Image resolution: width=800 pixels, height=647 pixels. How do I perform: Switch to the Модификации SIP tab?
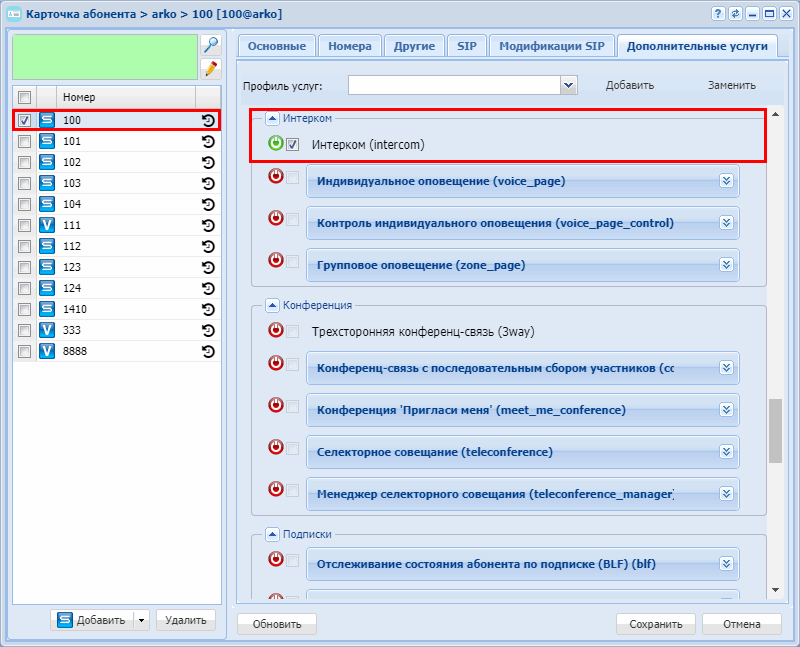click(x=551, y=46)
